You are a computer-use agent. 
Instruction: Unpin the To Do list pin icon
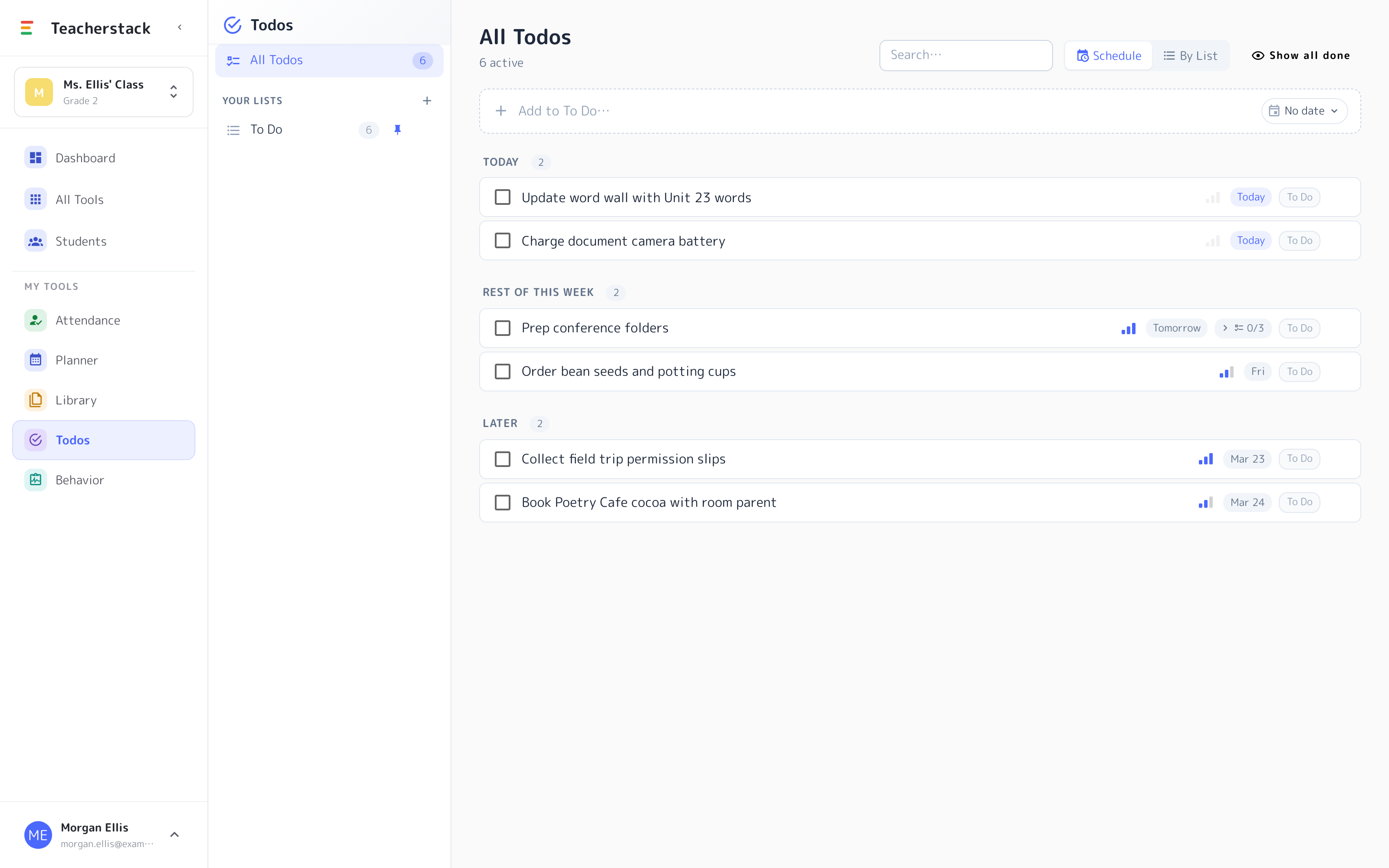coord(397,130)
